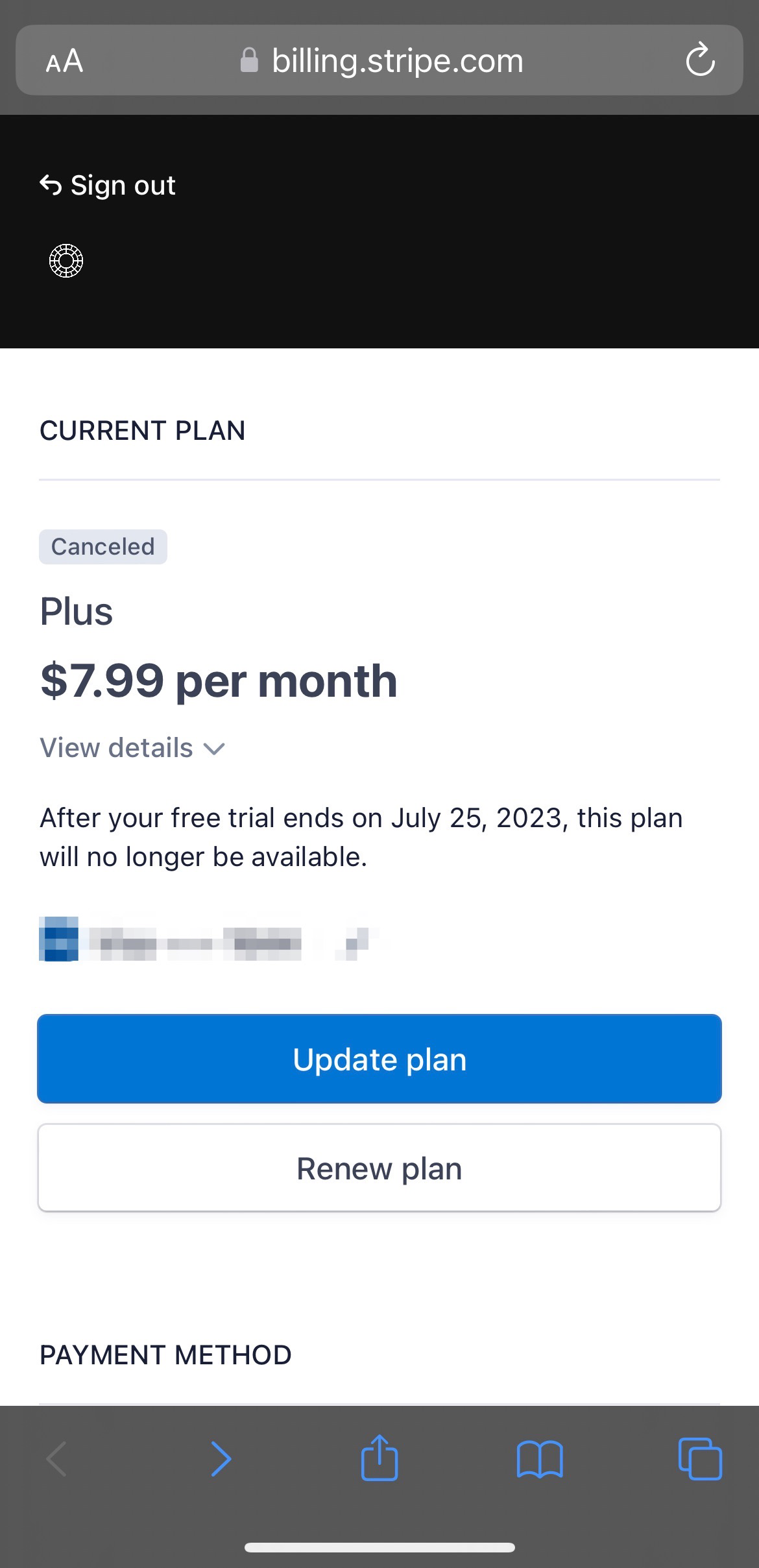Open the Safari share sheet icon
The height and width of the screenshot is (1568, 759).
(379, 1457)
